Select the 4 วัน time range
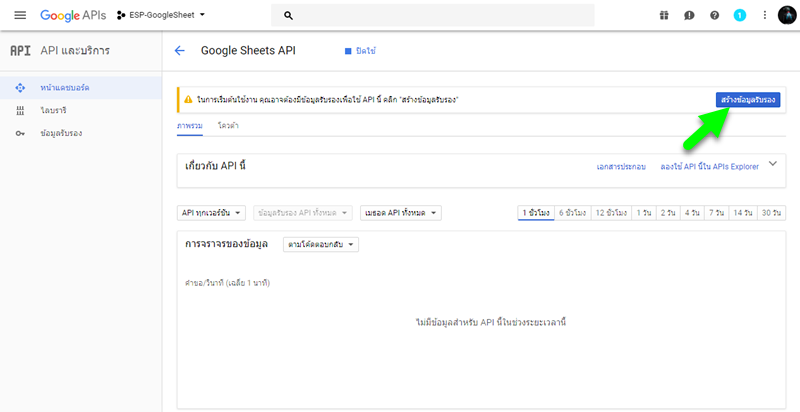 692,213
